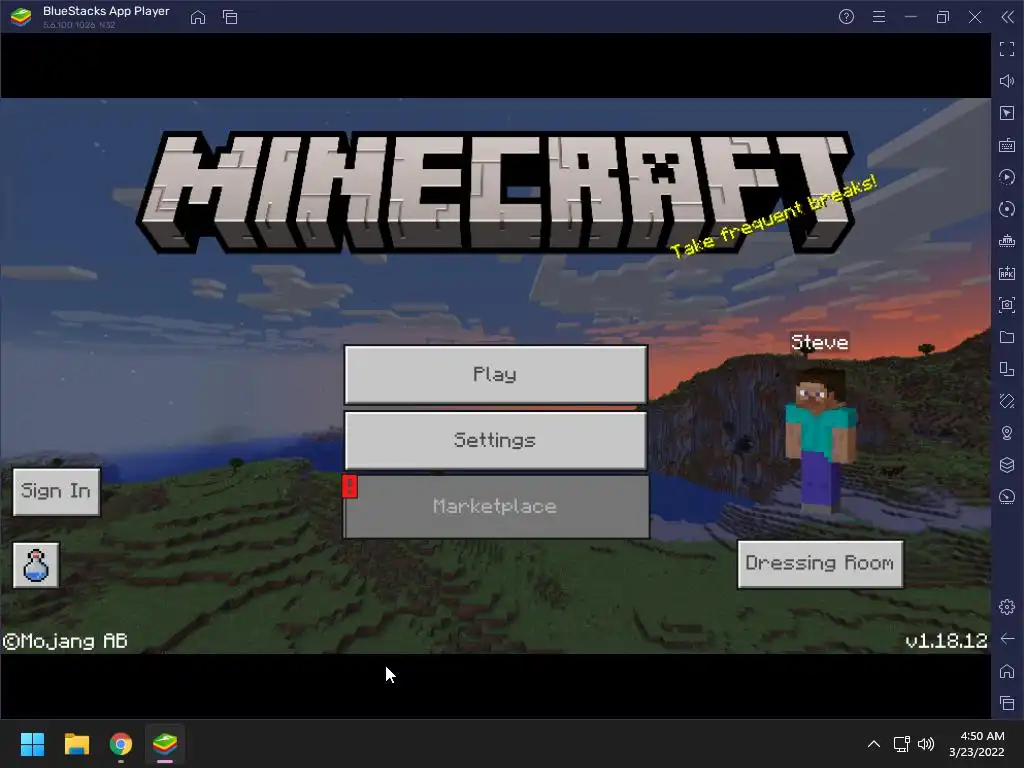Open the recent apps icon in sidebar
This screenshot has width=1024, height=768.
1007,703
